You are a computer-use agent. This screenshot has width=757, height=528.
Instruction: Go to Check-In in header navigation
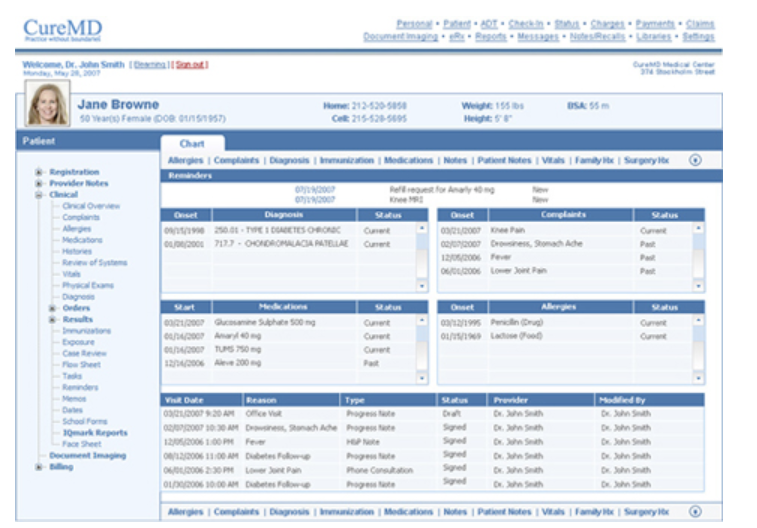point(525,24)
